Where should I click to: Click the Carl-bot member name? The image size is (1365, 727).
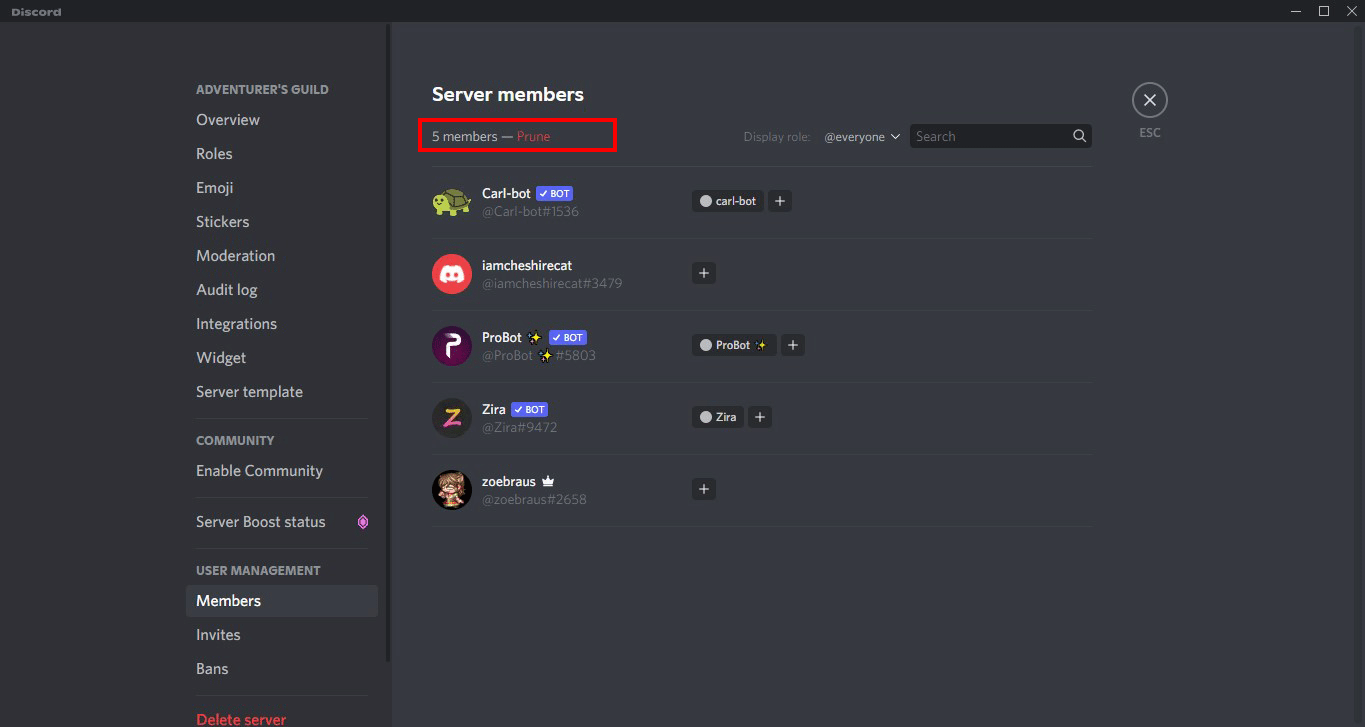[x=506, y=193]
